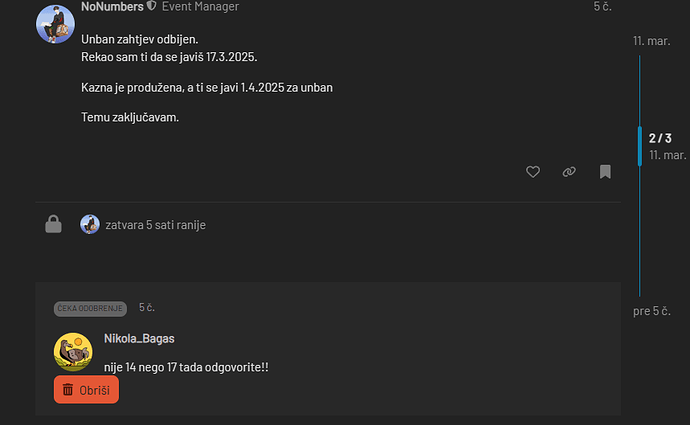Open the NoNumbers username link

112,7
